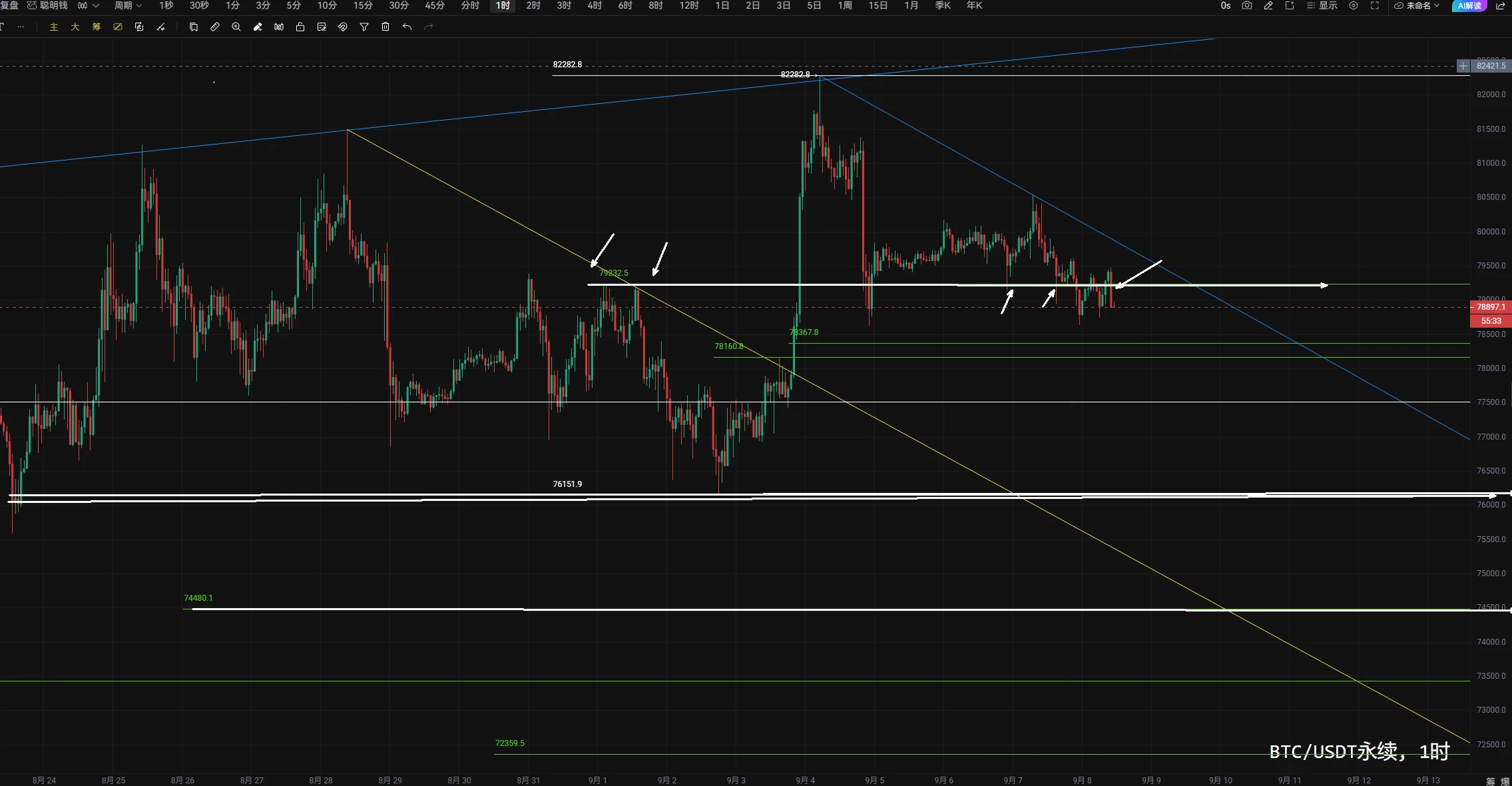Click the current price label 78897.1
This screenshot has height=786, width=1512.
(x=1491, y=307)
